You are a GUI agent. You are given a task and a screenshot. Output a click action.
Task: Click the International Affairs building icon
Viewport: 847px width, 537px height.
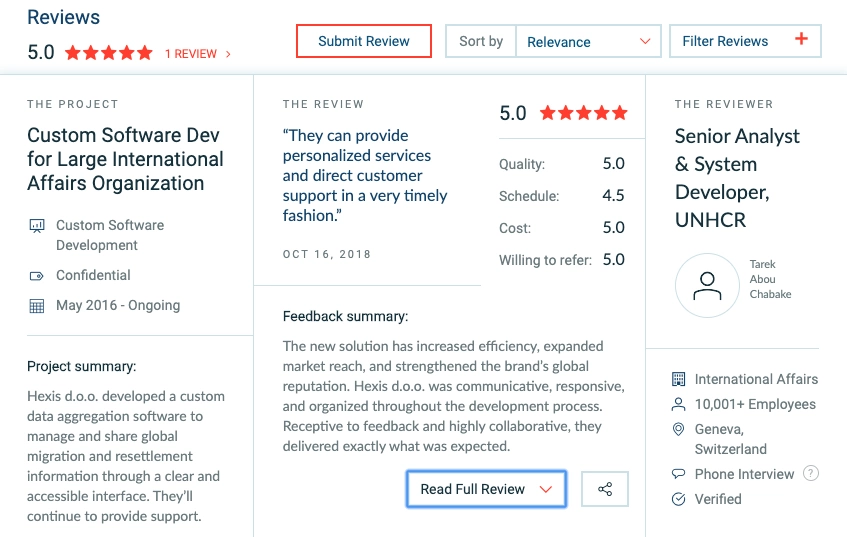[679, 379]
